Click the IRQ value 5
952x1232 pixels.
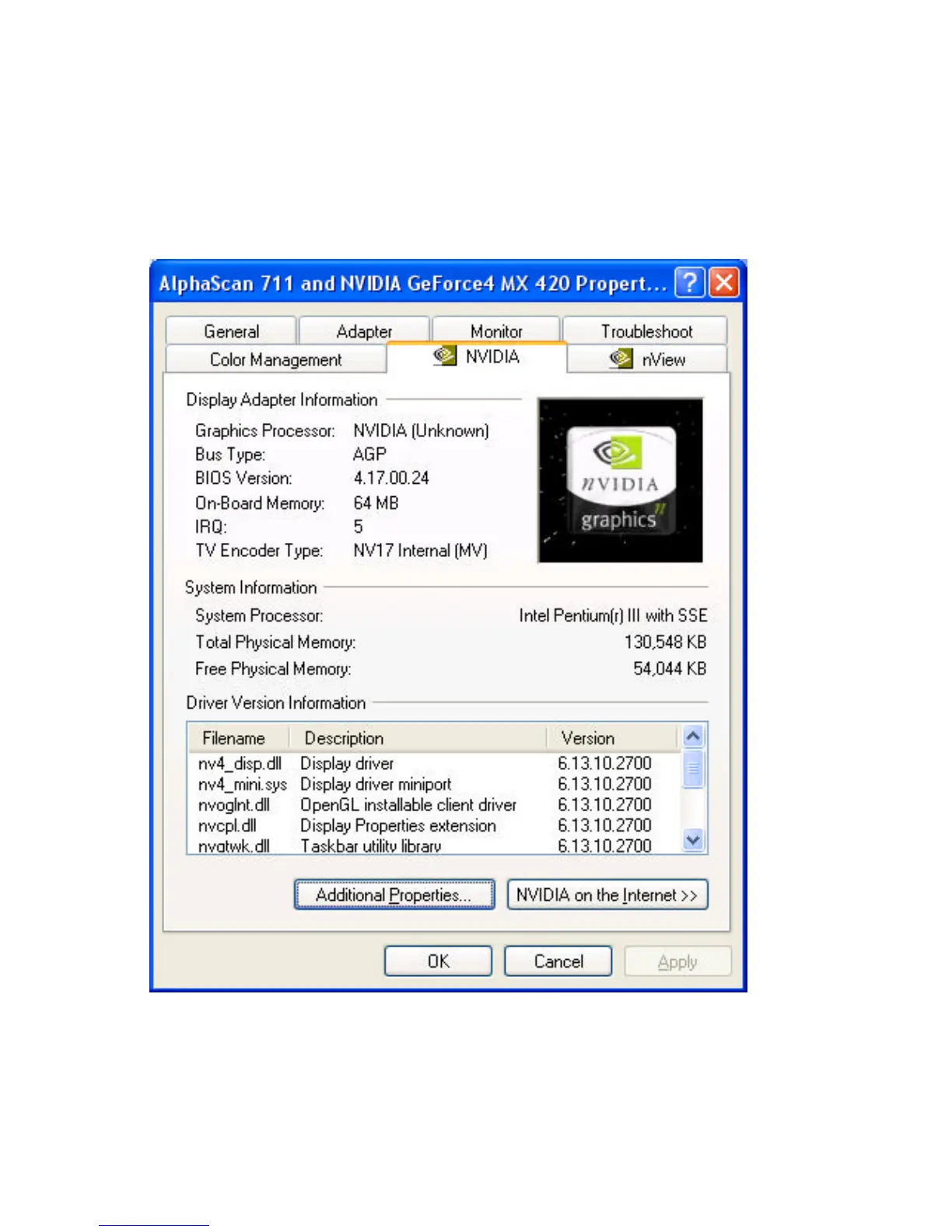pos(359,527)
